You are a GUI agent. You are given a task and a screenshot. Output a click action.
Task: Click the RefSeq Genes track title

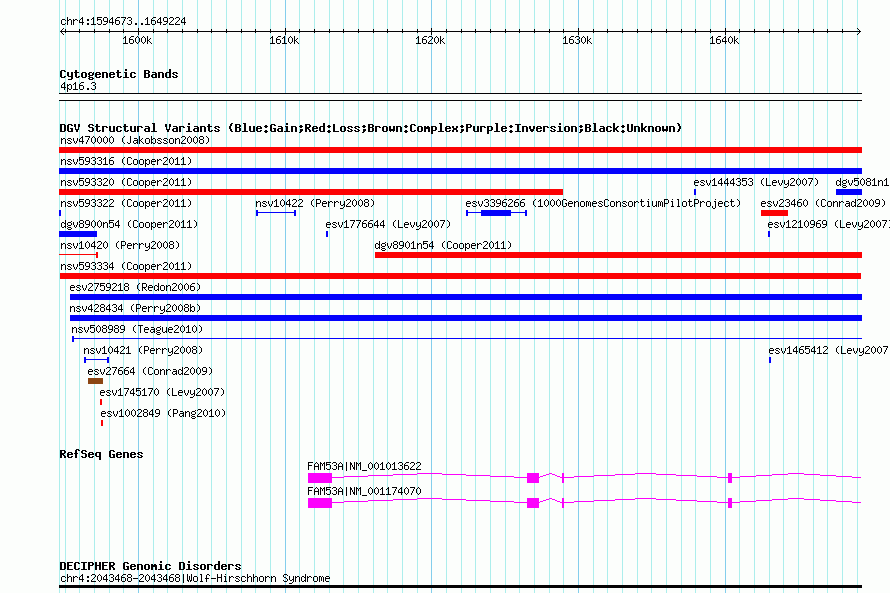tap(102, 454)
